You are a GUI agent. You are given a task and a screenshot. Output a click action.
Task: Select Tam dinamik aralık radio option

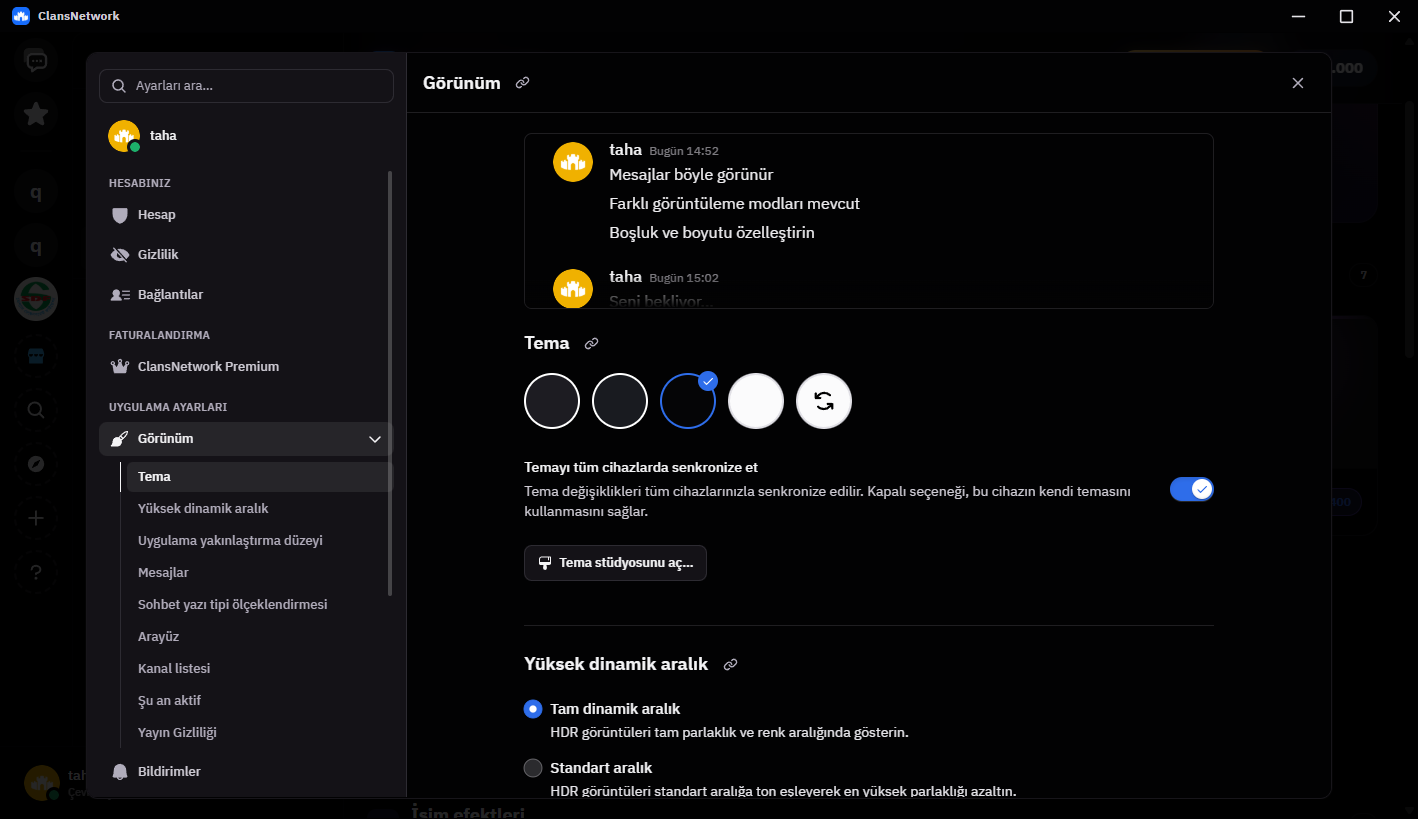[x=533, y=709]
